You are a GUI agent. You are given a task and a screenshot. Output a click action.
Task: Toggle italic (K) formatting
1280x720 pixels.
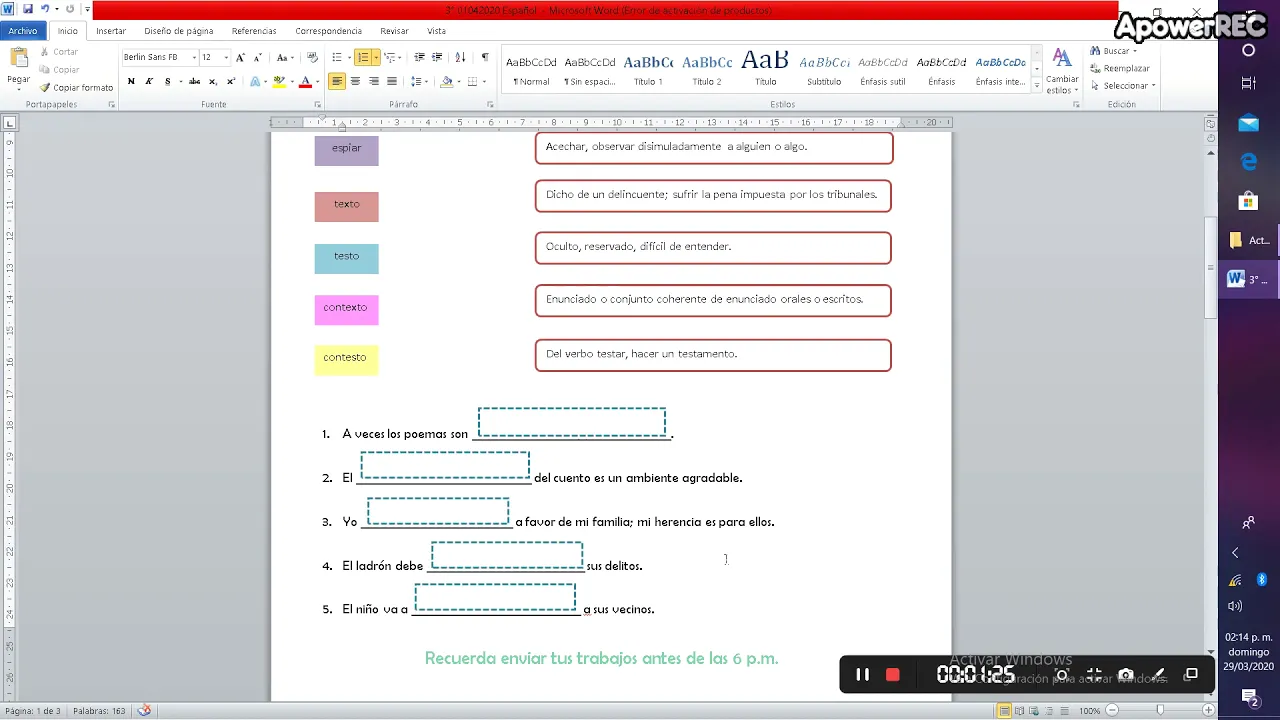pyautogui.click(x=149, y=82)
